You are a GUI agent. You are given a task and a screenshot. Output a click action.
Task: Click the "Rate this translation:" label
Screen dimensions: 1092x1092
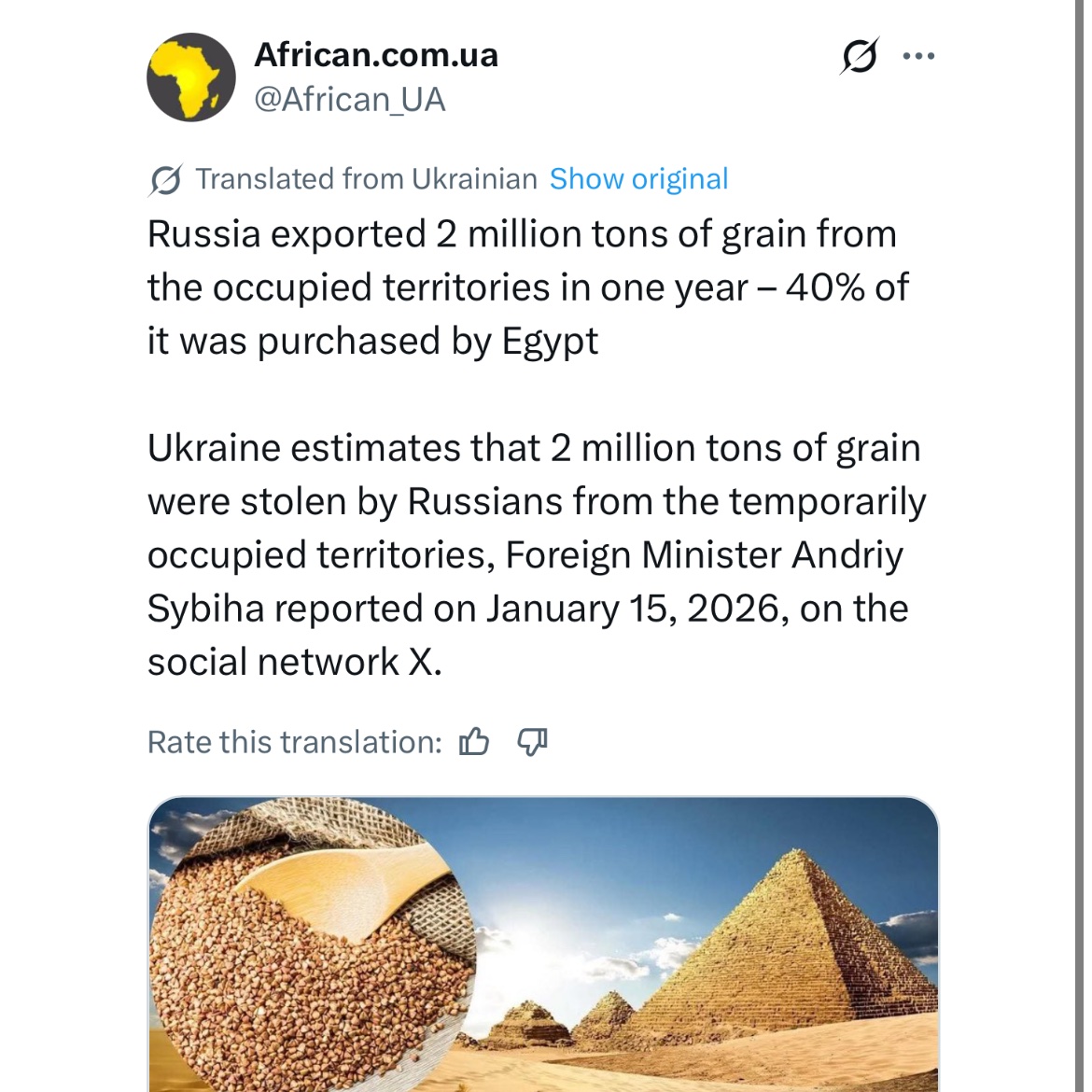295,742
